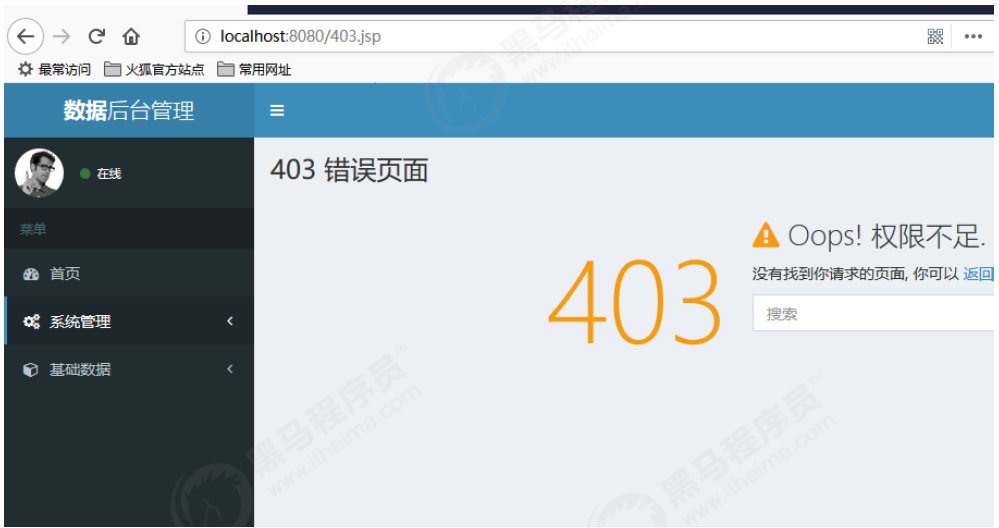Viewport: 999px width, 528px height.
Task: Click the Oops! 权限不足 heading text
Action: click(887, 236)
